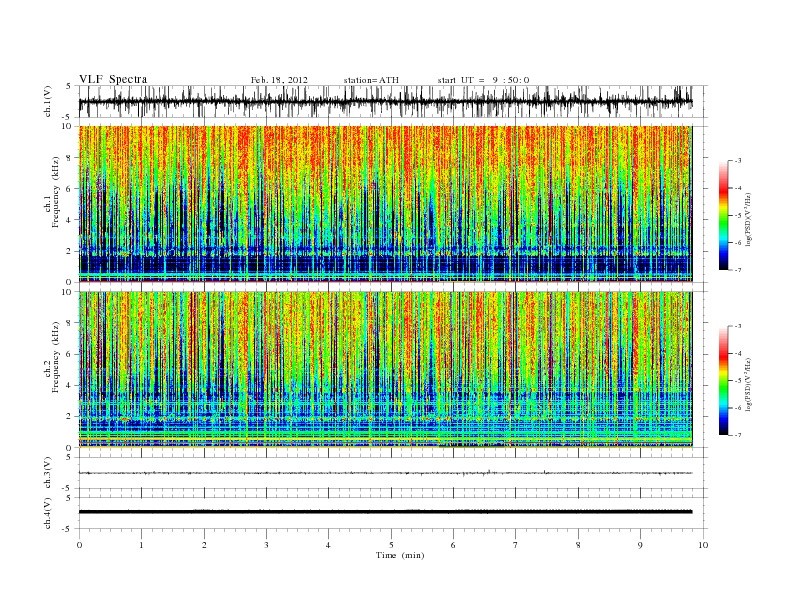Click the "-5" label on ch.2 color bar
This screenshot has width=792, height=612.
[738, 381]
